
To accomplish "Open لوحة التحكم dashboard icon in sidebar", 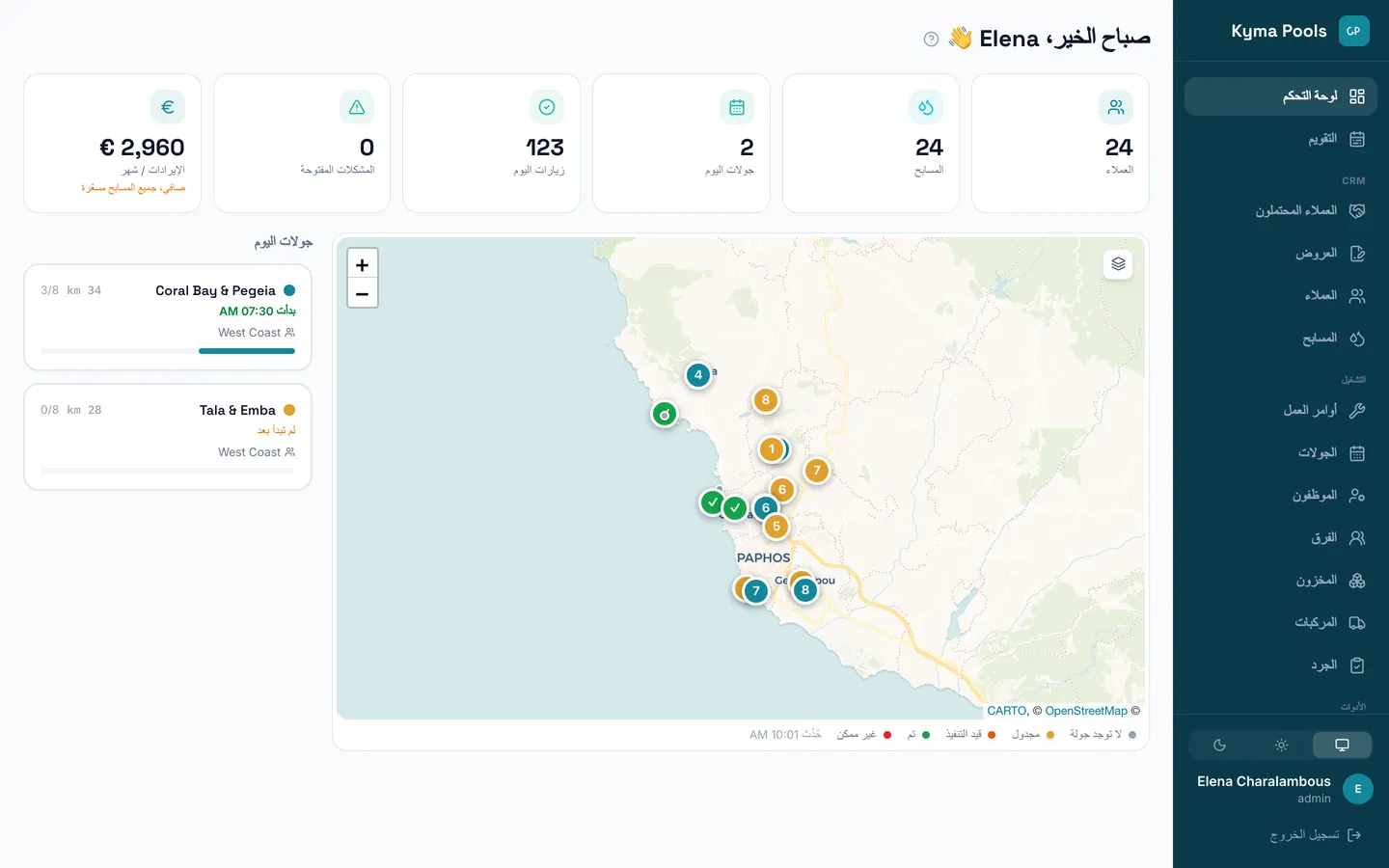I will point(1357,96).
